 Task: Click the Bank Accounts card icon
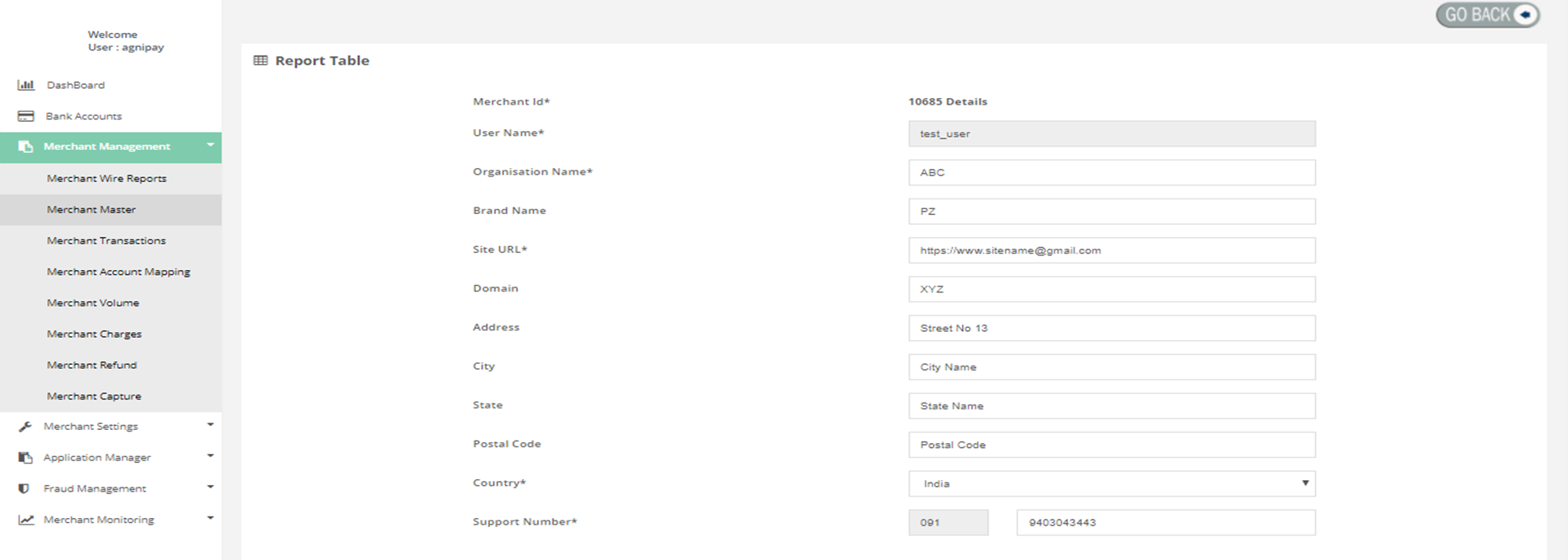(x=26, y=116)
